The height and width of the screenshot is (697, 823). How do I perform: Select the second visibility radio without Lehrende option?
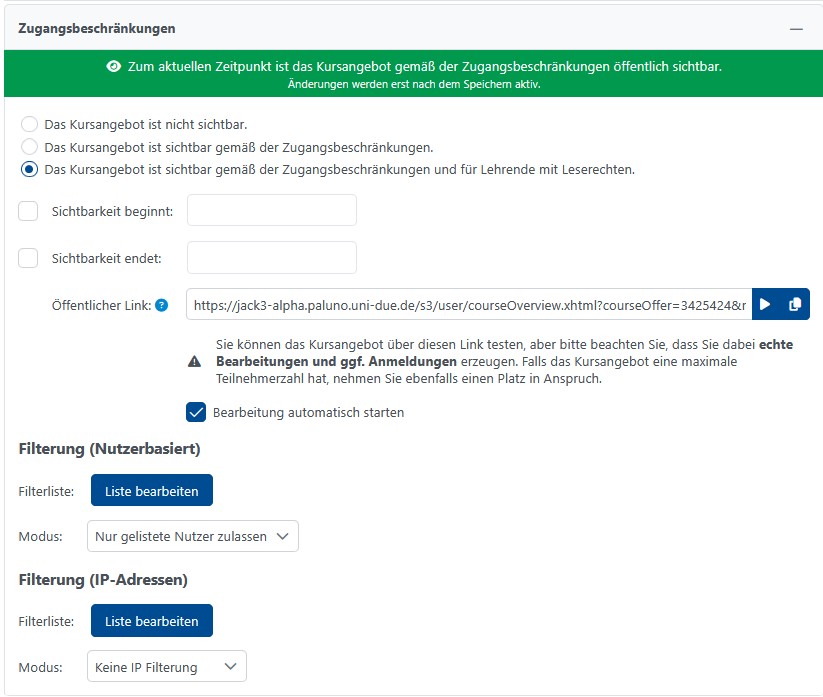(x=30, y=147)
